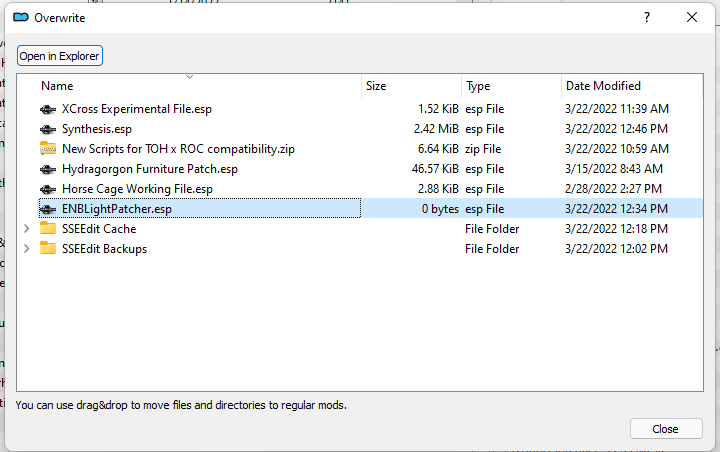Click the 2.42 MiB size cell
This screenshot has height=452, width=720.
pos(436,129)
